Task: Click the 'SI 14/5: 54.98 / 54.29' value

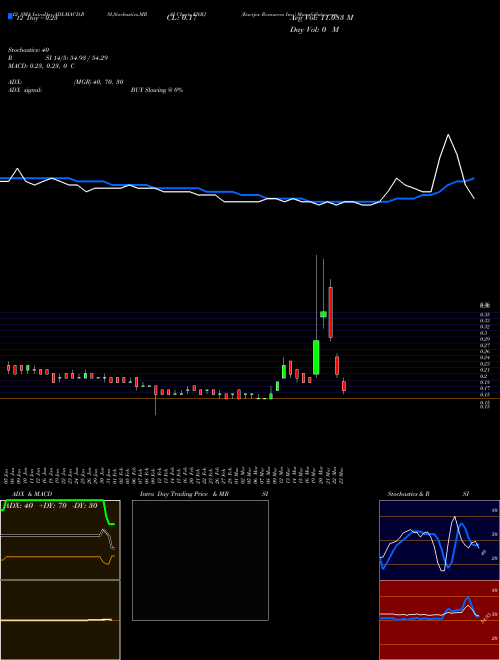Action: tap(77, 58)
